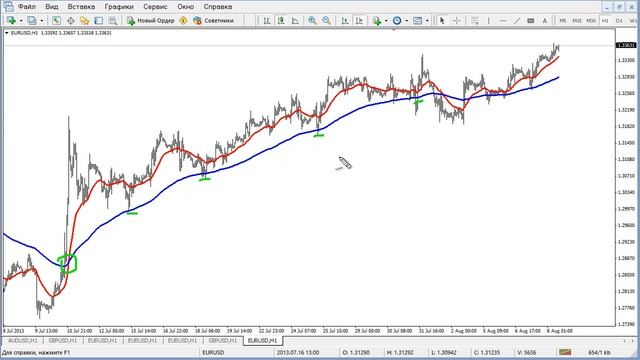Switch timeframe to M30
This screenshot has height=360, width=640.
tap(591, 20)
